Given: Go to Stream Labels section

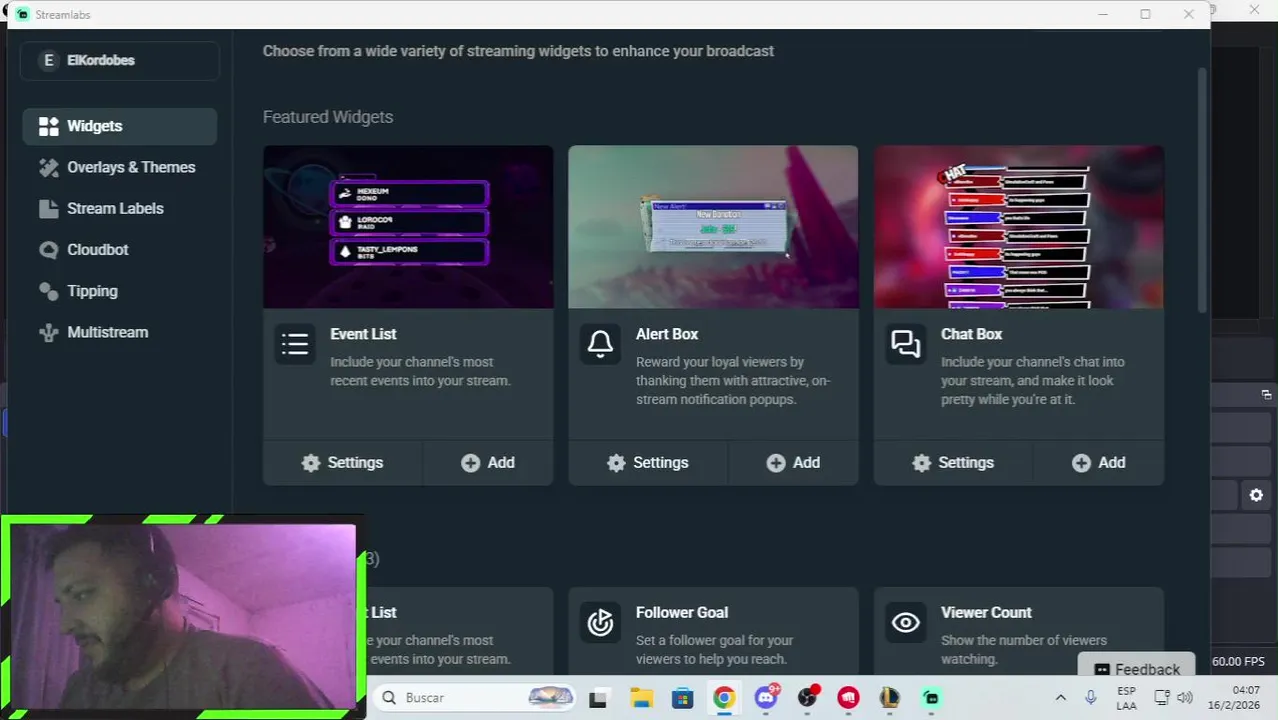Looking at the screenshot, I should point(119,208).
